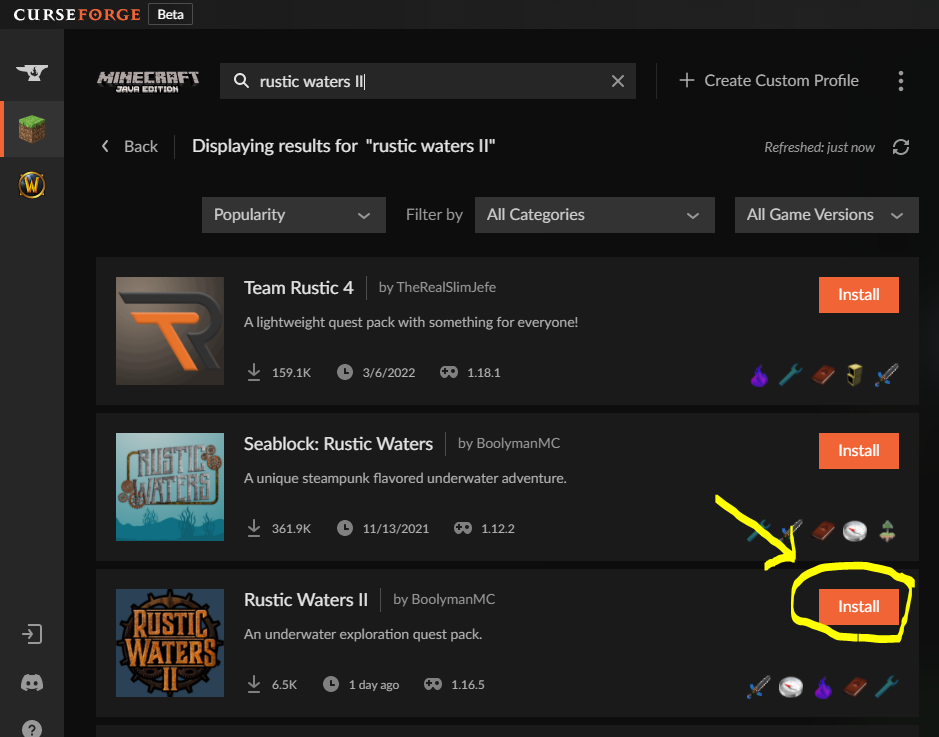Click the Refreshed: just now text
The height and width of the screenshot is (737, 939).
819,147
